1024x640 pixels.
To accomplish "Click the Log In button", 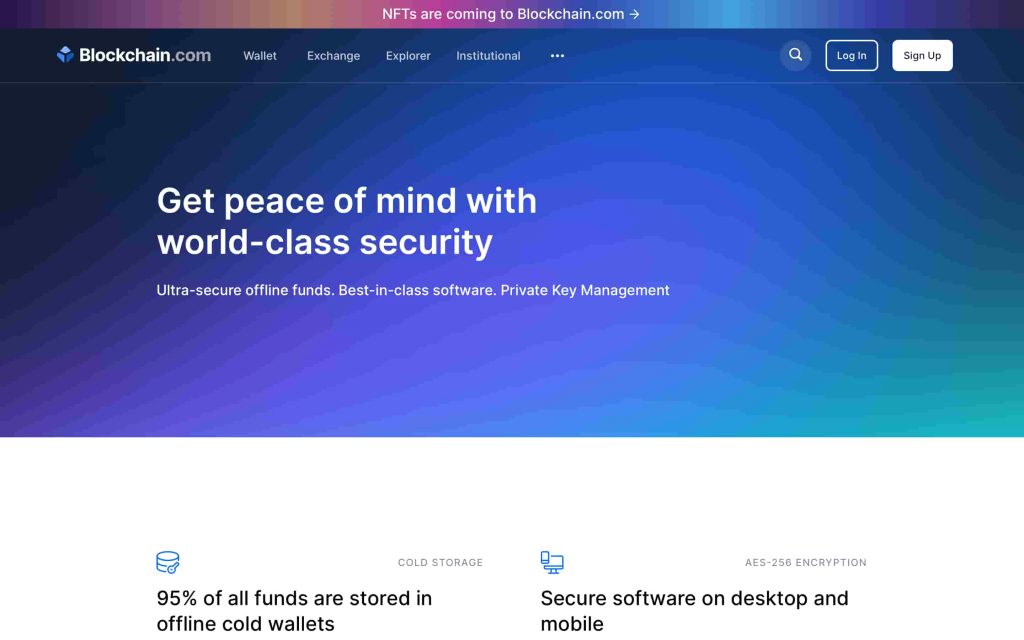I will (x=851, y=55).
